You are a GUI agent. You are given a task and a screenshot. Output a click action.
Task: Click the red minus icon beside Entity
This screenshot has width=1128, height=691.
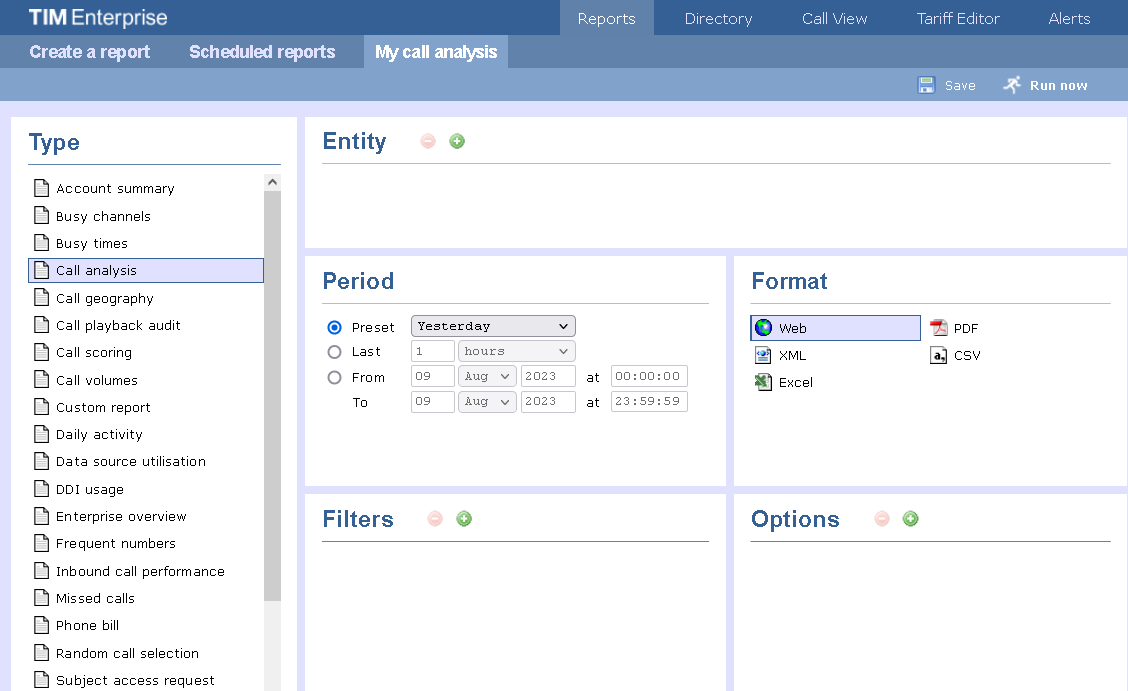tap(428, 141)
